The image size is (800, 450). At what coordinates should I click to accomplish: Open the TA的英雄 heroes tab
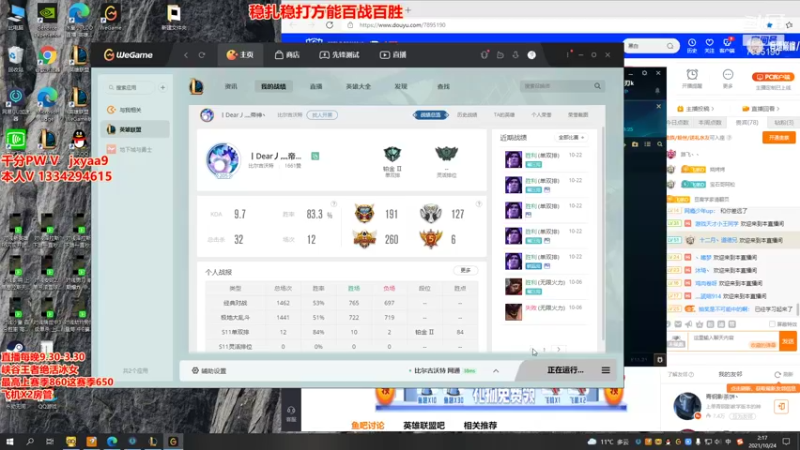coord(504,115)
